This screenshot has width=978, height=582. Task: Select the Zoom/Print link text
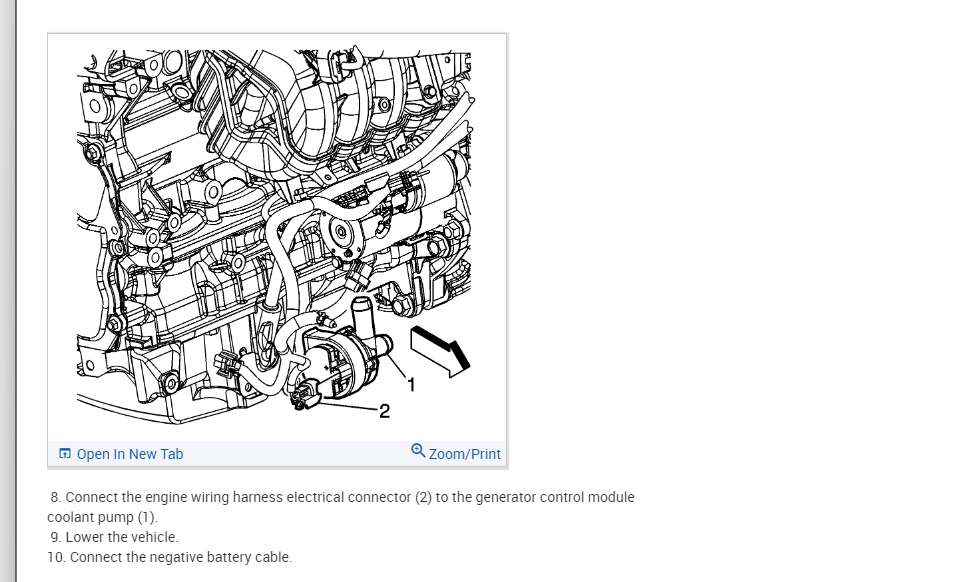(465, 454)
